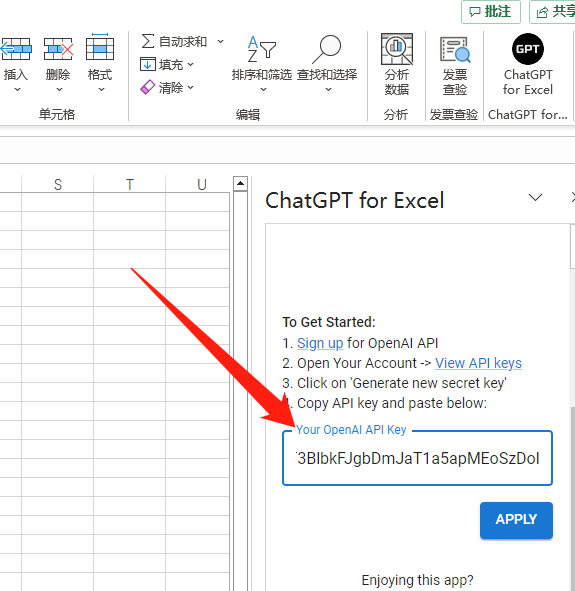Click the AutoSum sigma icon
The height and width of the screenshot is (591, 575).
pos(148,41)
